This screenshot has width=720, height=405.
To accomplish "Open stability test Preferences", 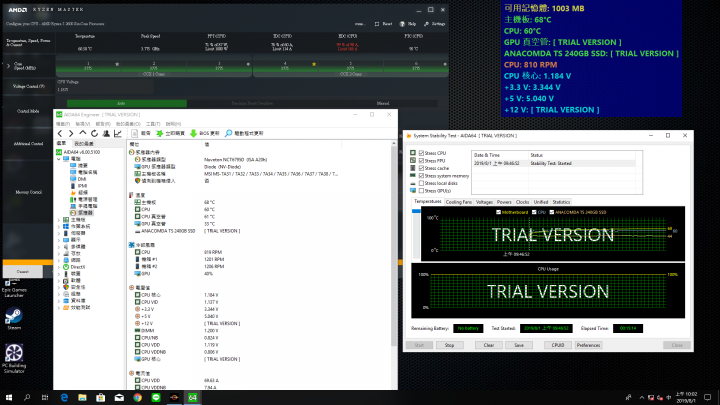I will coord(588,345).
